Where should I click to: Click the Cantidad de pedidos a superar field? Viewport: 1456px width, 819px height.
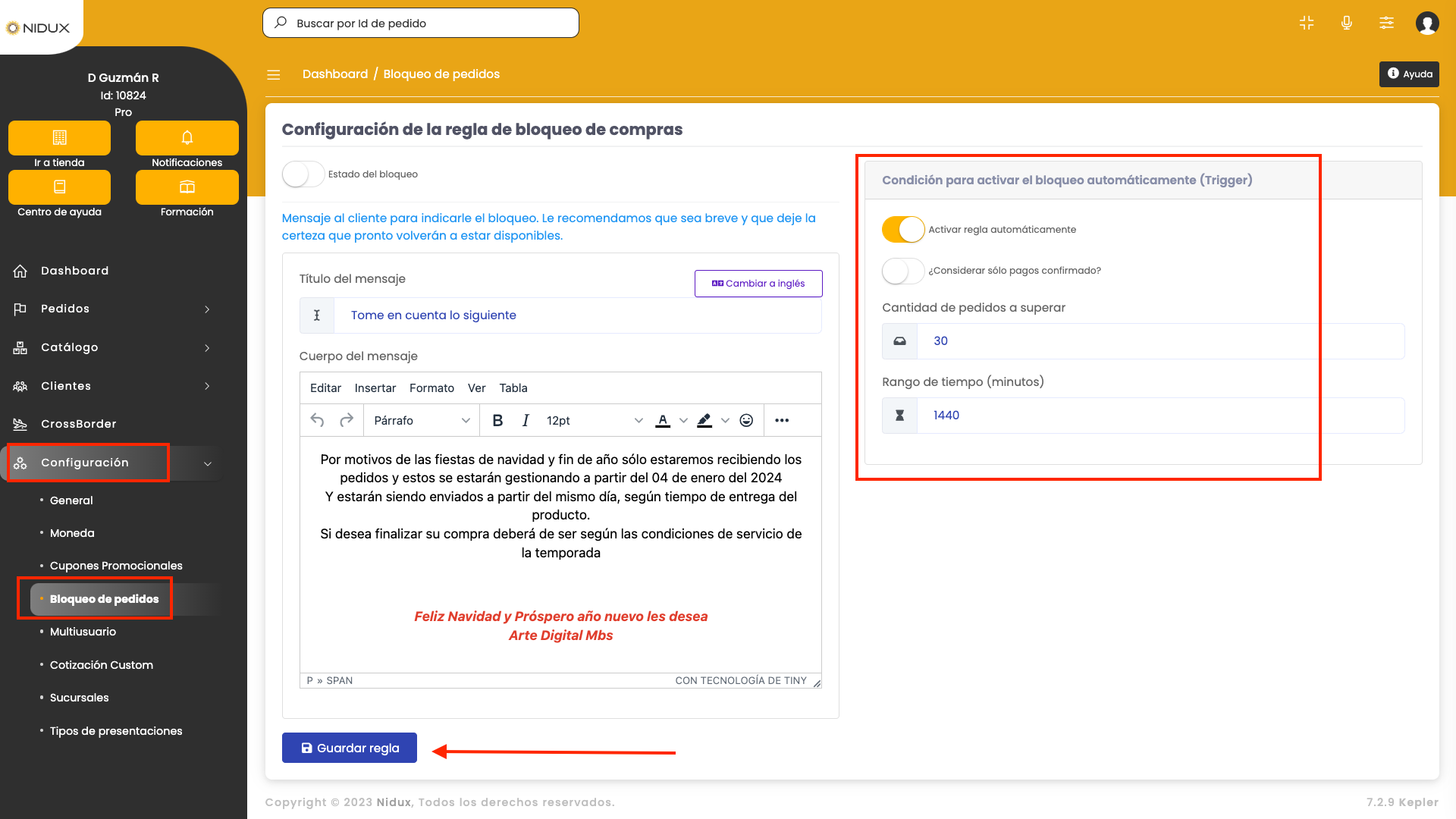(1160, 341)
